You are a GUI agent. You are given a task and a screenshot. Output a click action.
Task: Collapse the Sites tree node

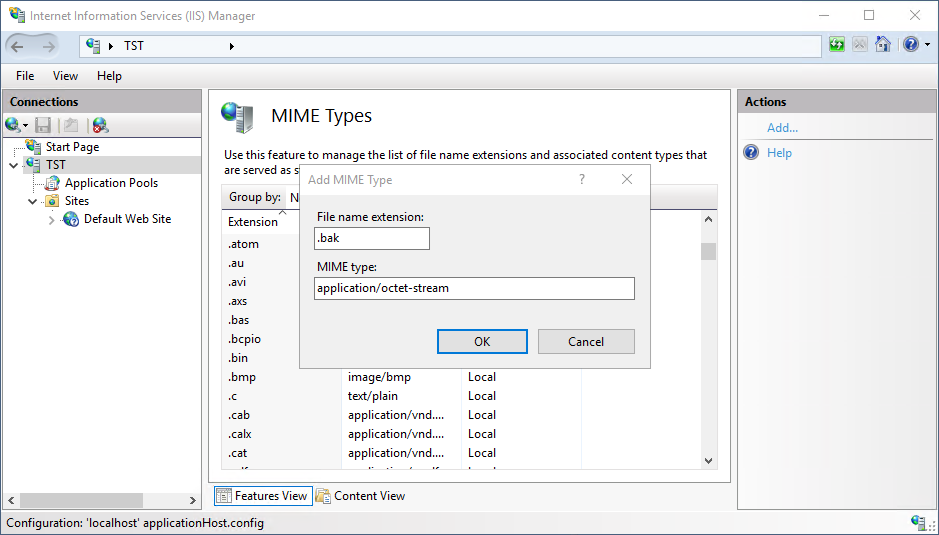tap(32, 201)
